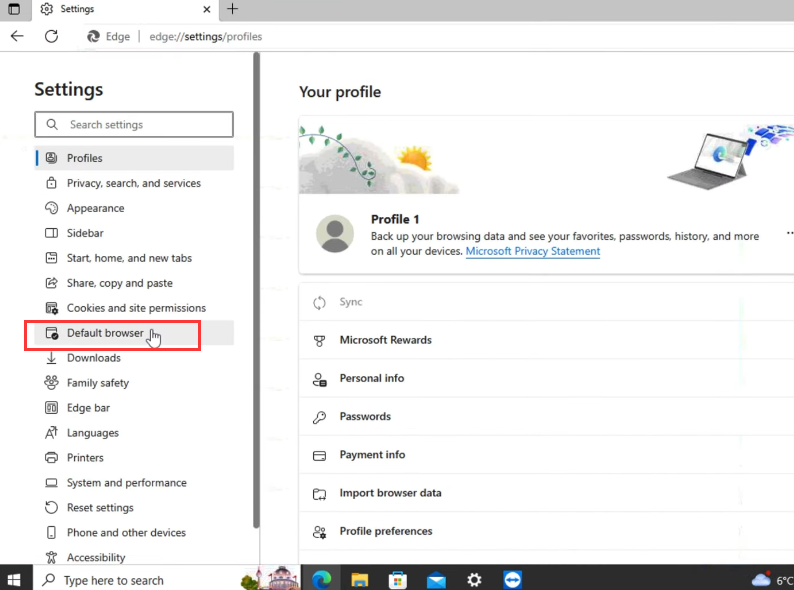794x590 pixels.
Task: Refresh the page with reload button
Action: tap(51, 36)
